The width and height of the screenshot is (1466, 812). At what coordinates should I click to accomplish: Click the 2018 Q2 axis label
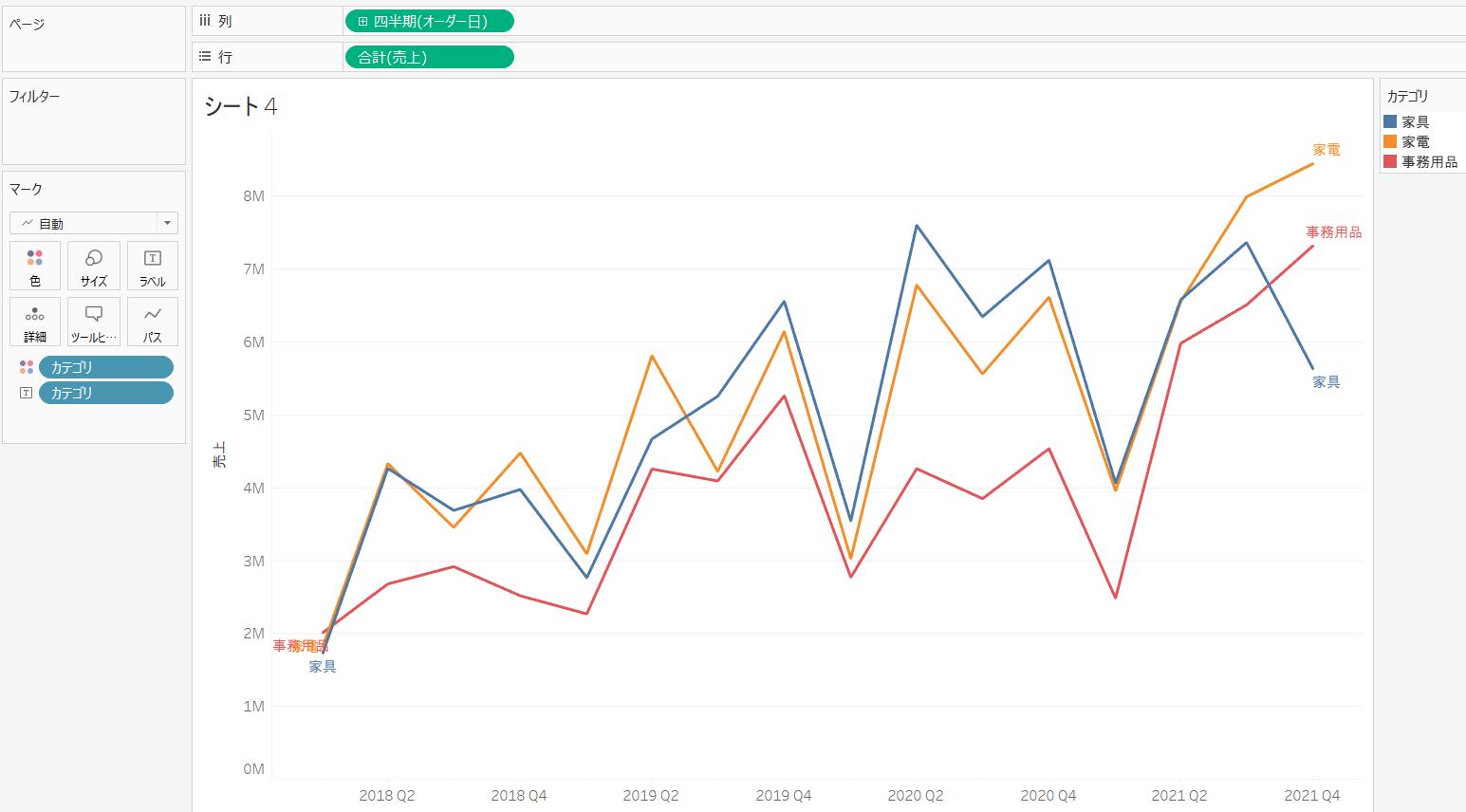(387, 796)
